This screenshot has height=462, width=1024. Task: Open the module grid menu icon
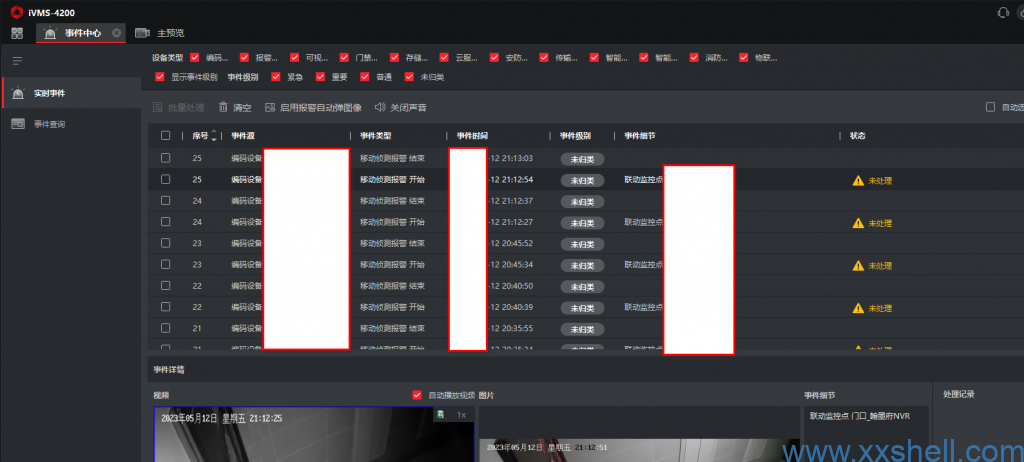pos(17,33)
